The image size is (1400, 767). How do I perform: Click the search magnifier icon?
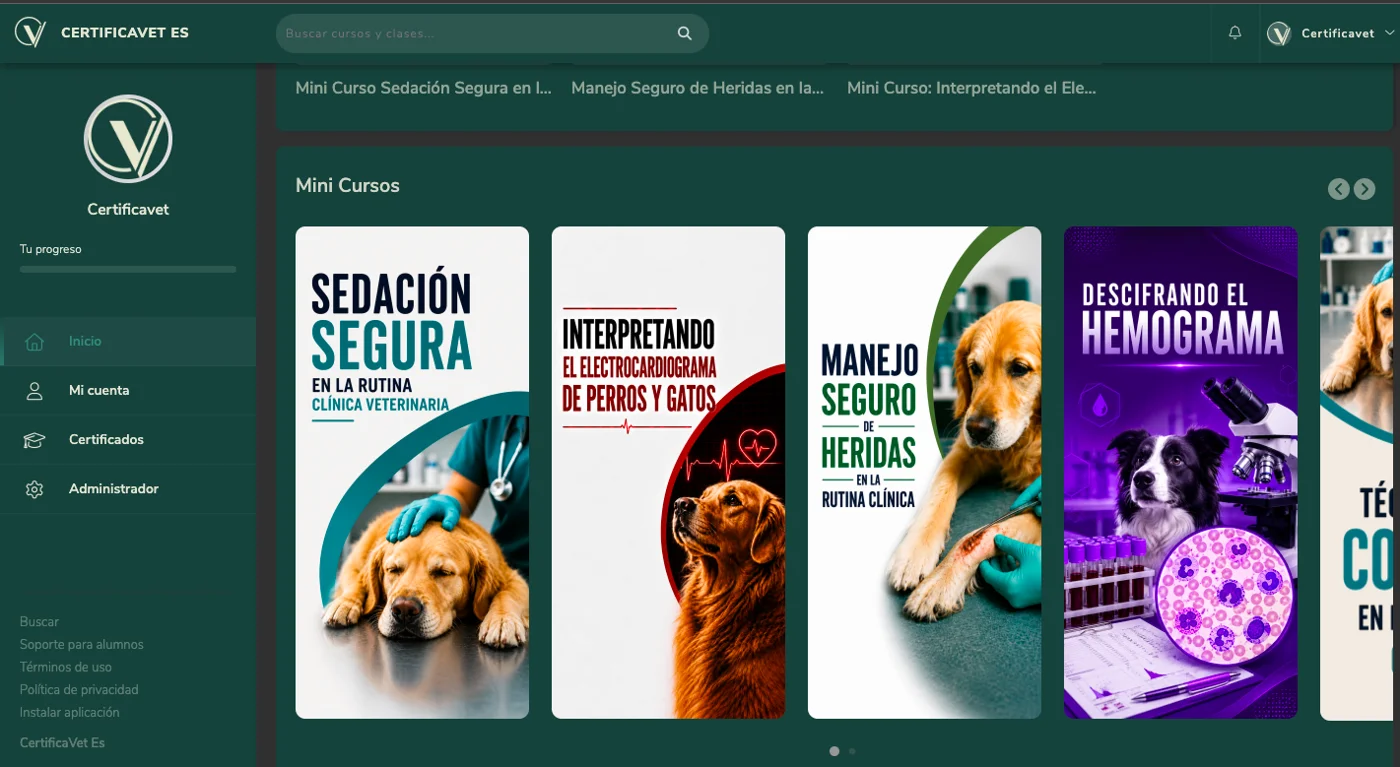tap(685, 33)
